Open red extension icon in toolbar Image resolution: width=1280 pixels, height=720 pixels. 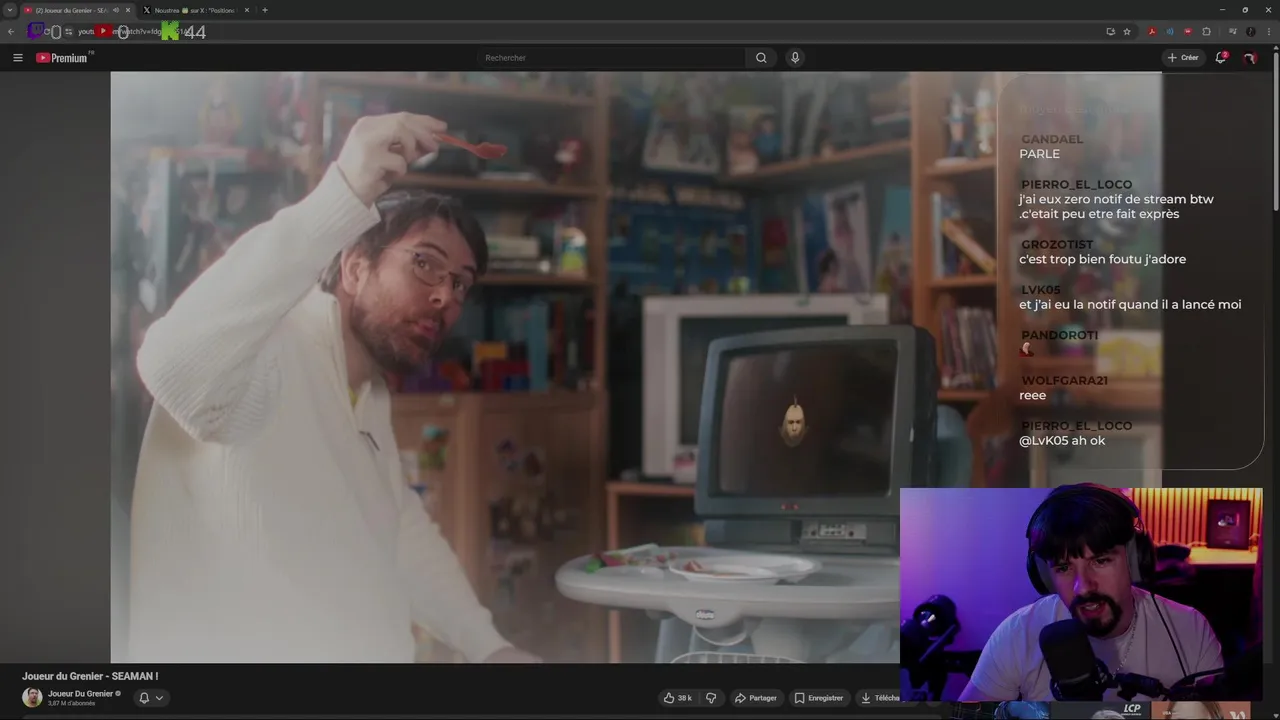click(1188, 31)
